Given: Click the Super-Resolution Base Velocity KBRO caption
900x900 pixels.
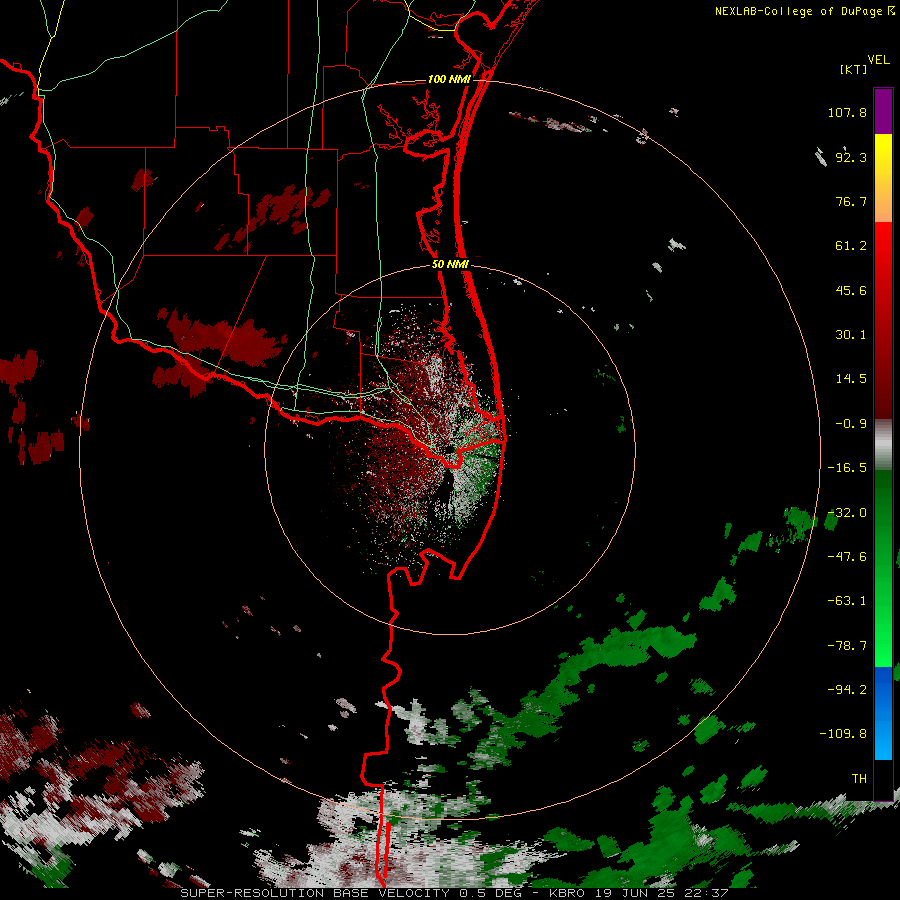Looking at the screenshot, I should pyautogui.click(x=454, y=893).
